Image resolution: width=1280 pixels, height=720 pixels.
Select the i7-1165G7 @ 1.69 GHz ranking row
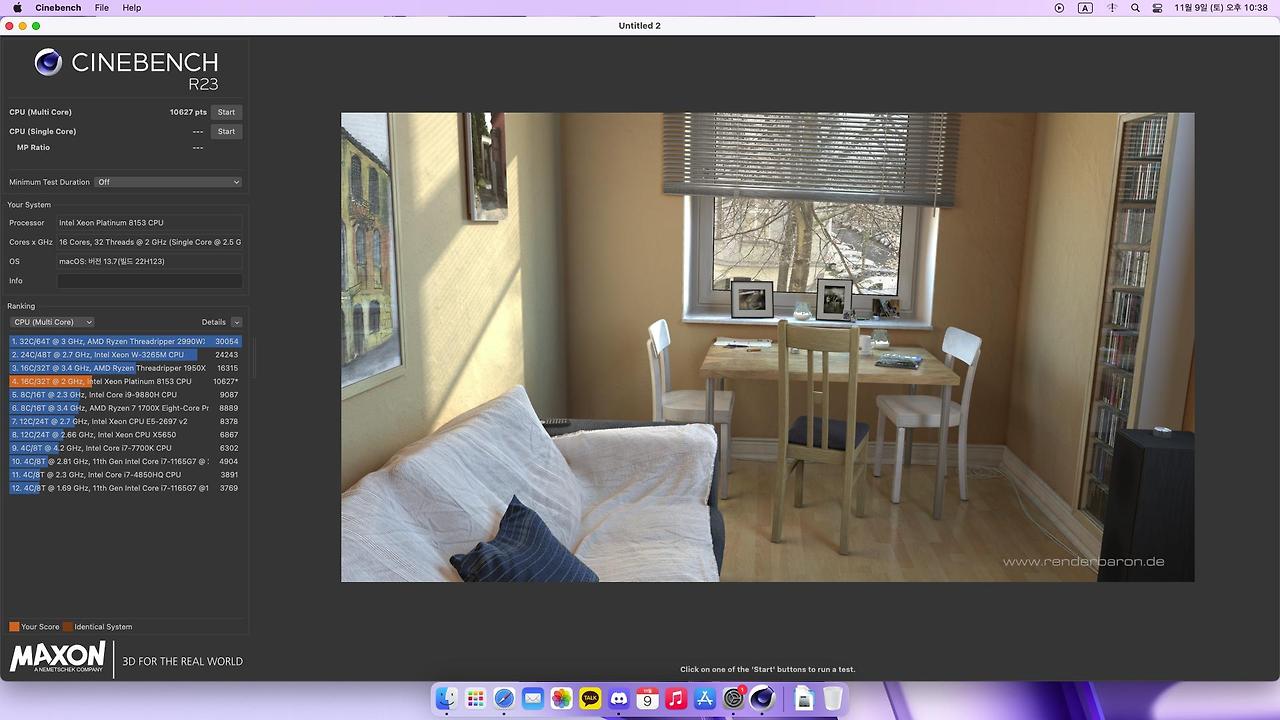125,488
